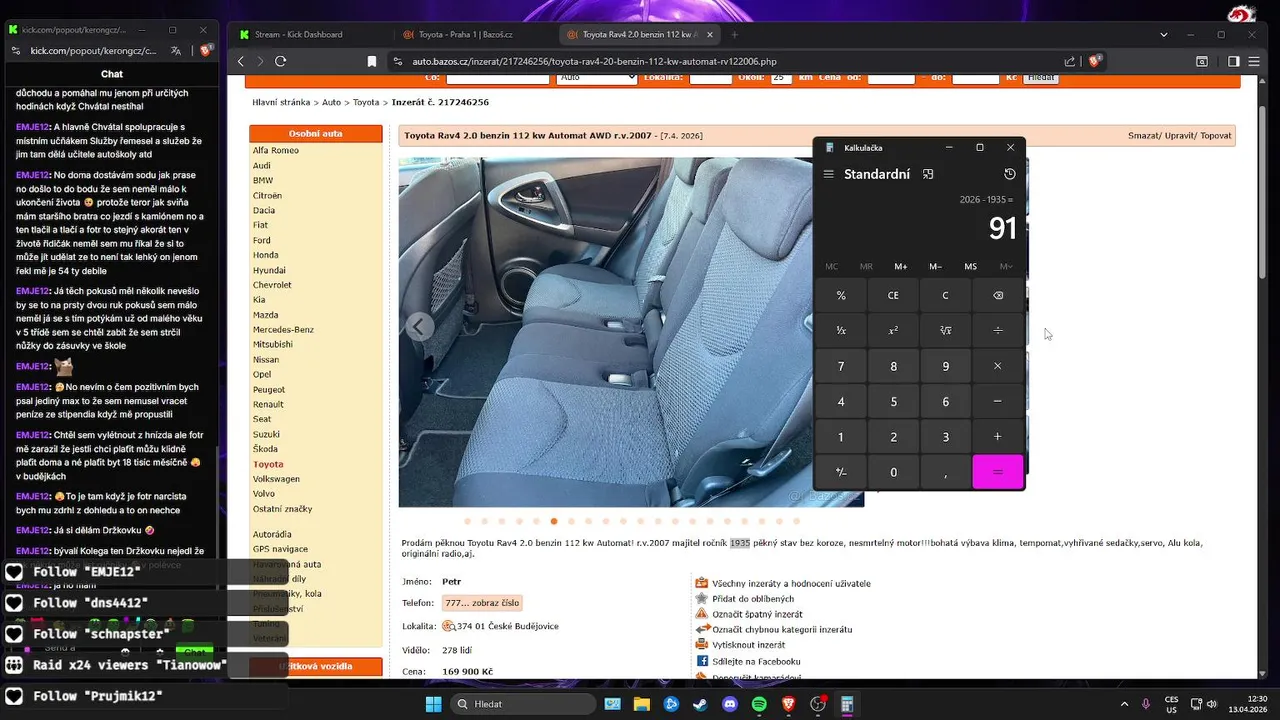Toggle browser sidebar panel icon
This screenshot has height=720, width=1280.
1234,61
